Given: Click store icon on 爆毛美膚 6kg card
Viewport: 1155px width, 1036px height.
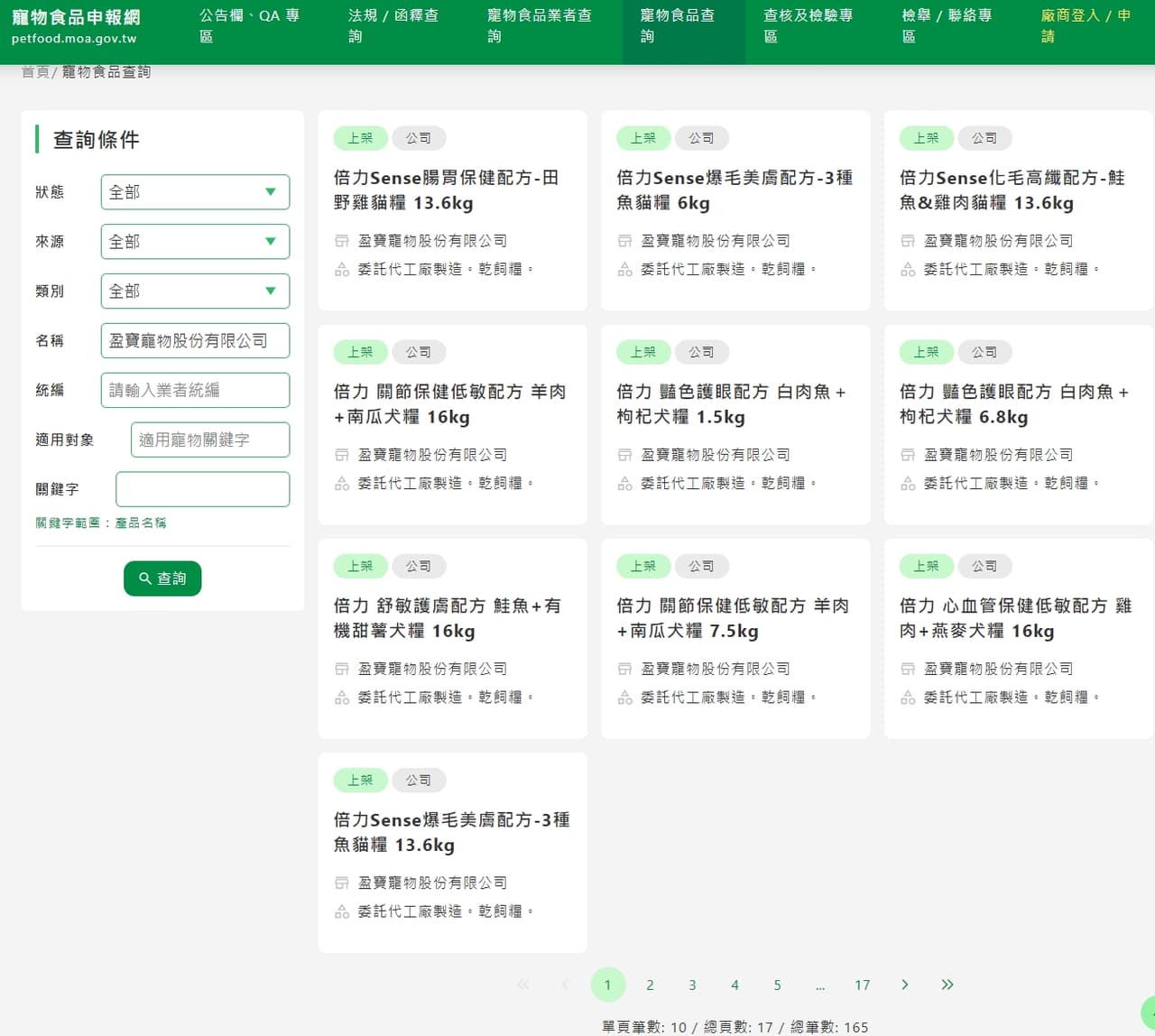Looking at the screenshot, I should pos(624,241).
